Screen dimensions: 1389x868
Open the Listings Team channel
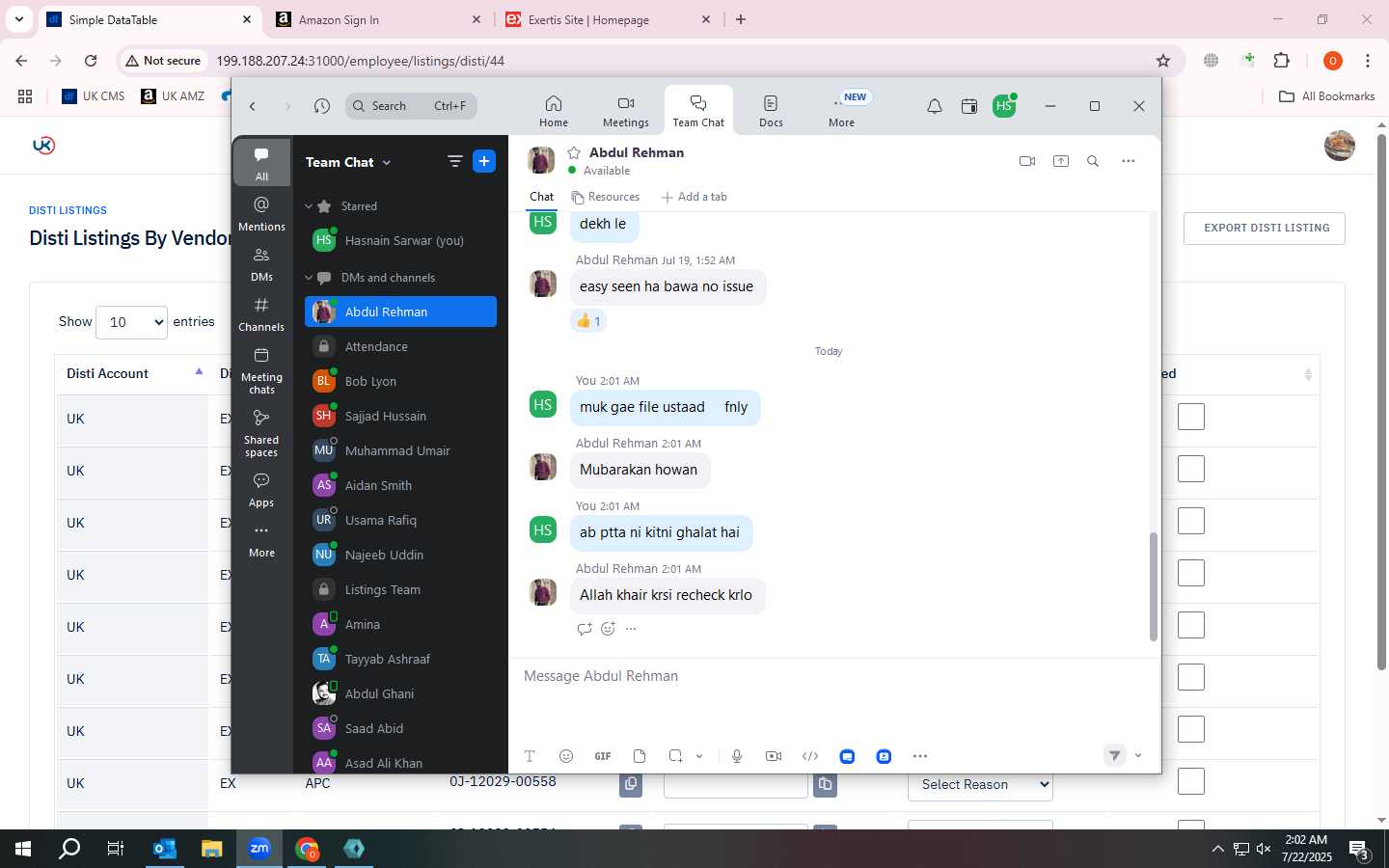coord(400,589)
